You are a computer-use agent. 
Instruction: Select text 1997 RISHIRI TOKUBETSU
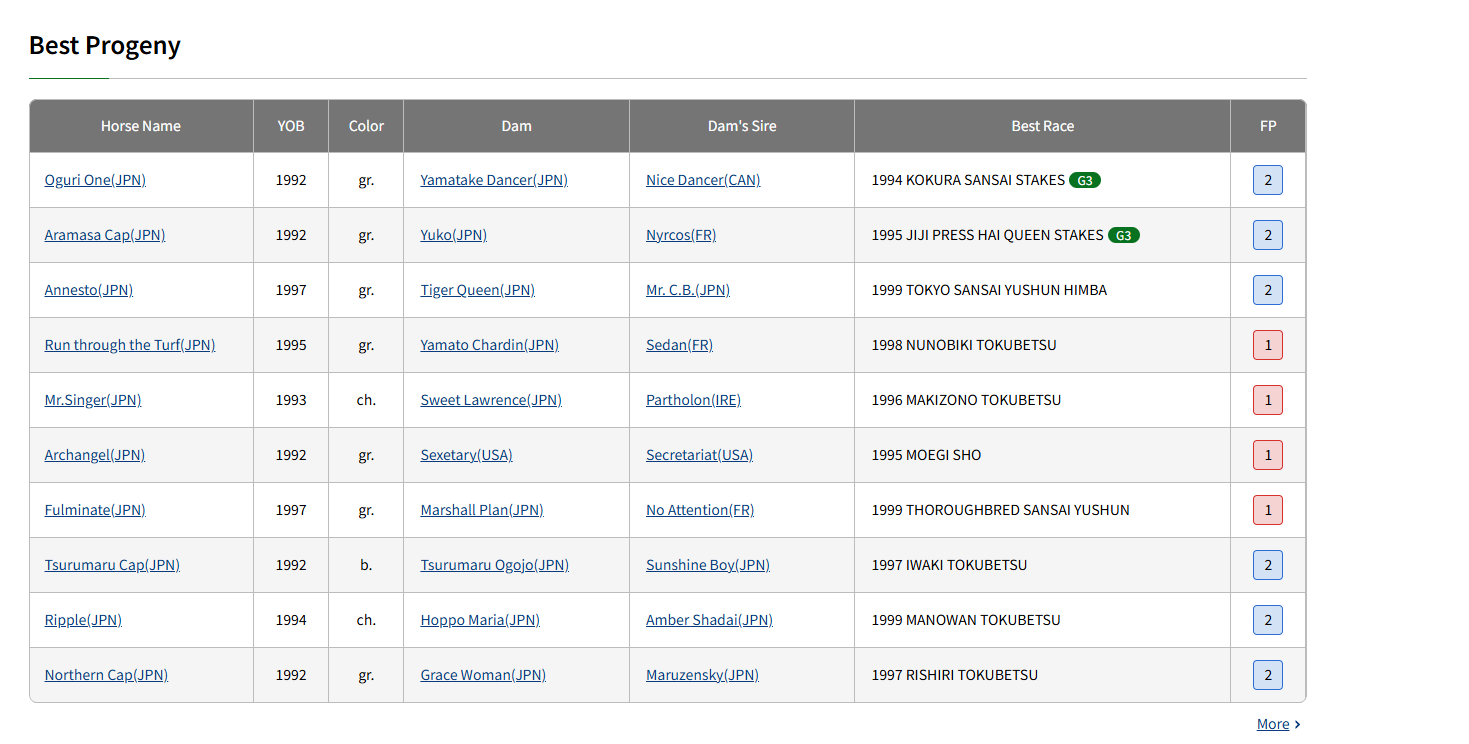pyautogui.click(x=955, y=675)
